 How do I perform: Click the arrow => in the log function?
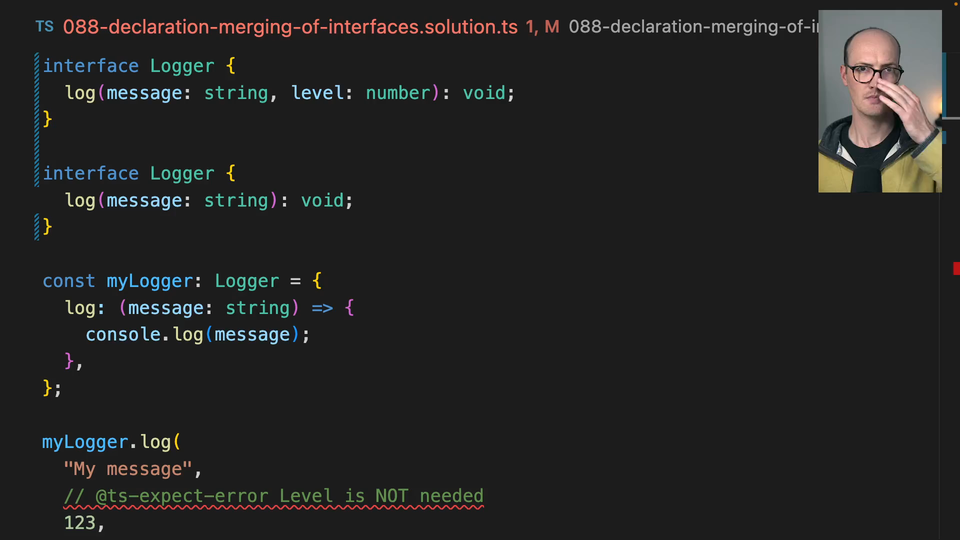click(322, 308)
